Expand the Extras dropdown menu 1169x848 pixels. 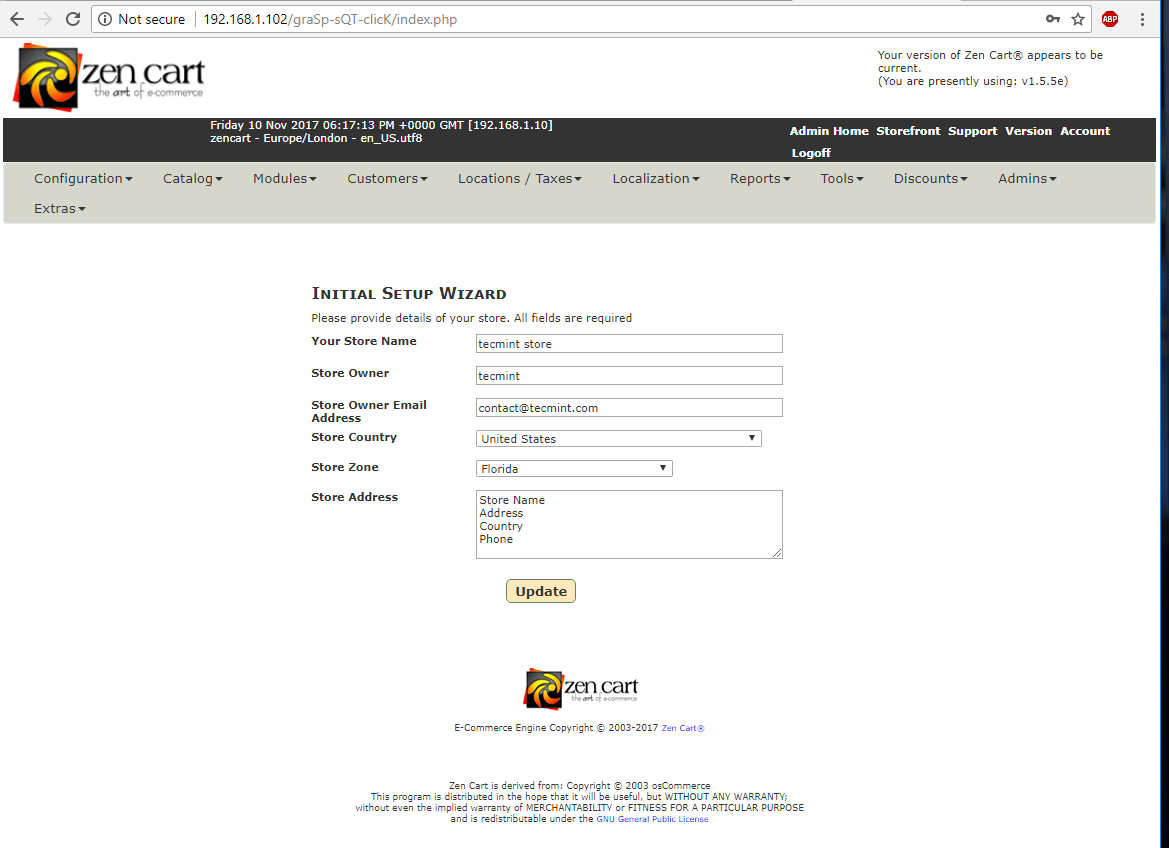click(60, 208)
